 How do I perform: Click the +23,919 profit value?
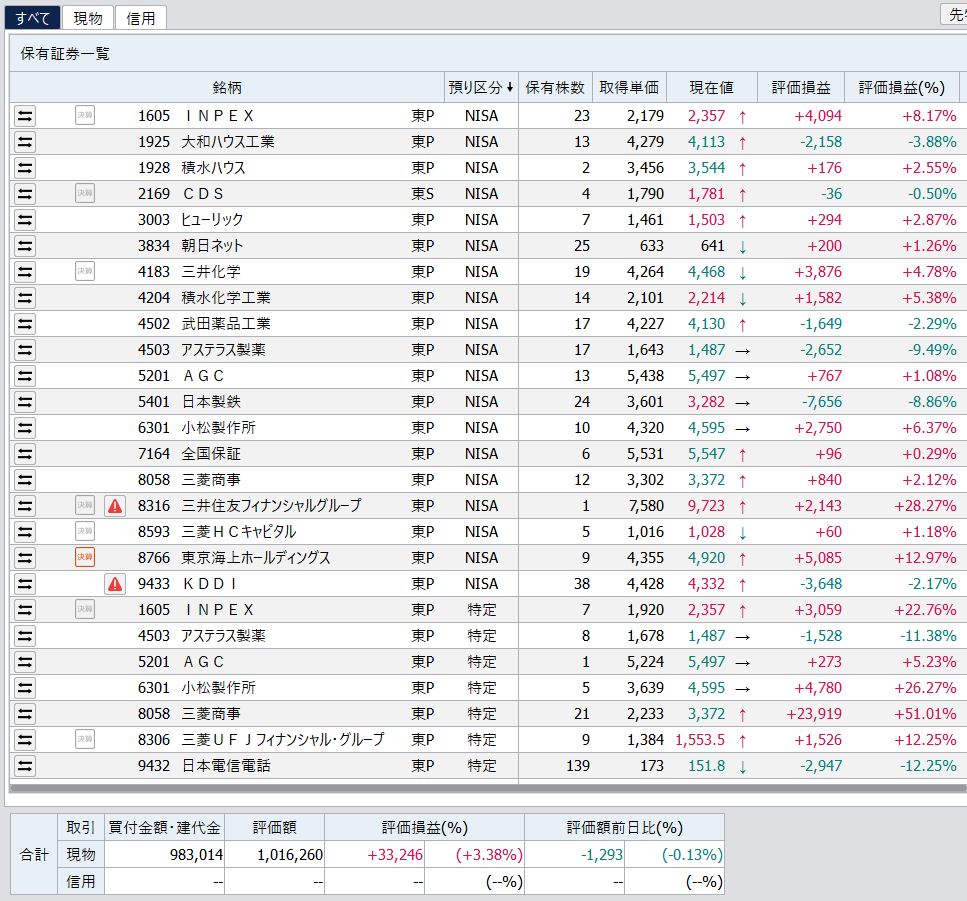(814, 714)
